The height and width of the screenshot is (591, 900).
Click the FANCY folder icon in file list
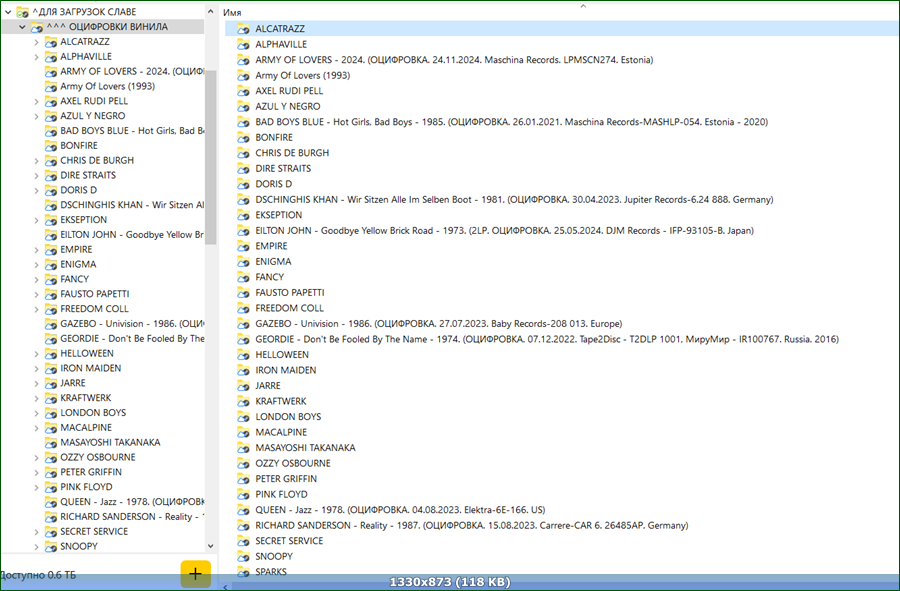pos(243,277)
